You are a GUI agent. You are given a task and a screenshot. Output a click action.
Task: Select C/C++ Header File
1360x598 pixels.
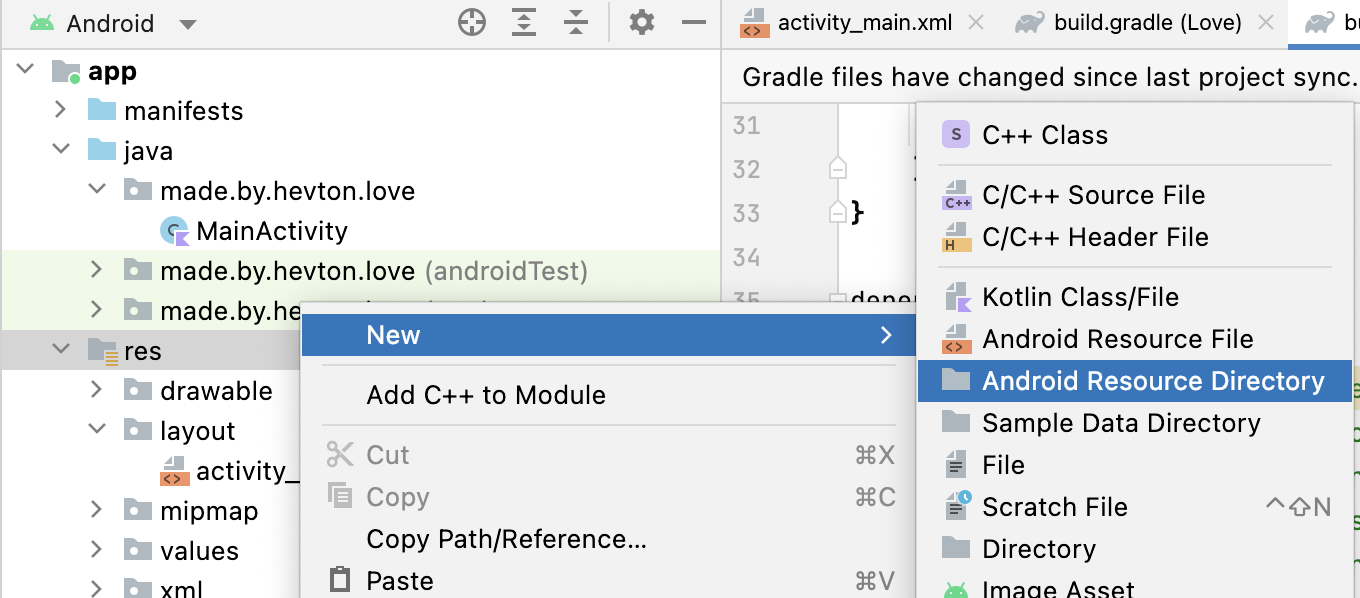tap(1134, 237)
